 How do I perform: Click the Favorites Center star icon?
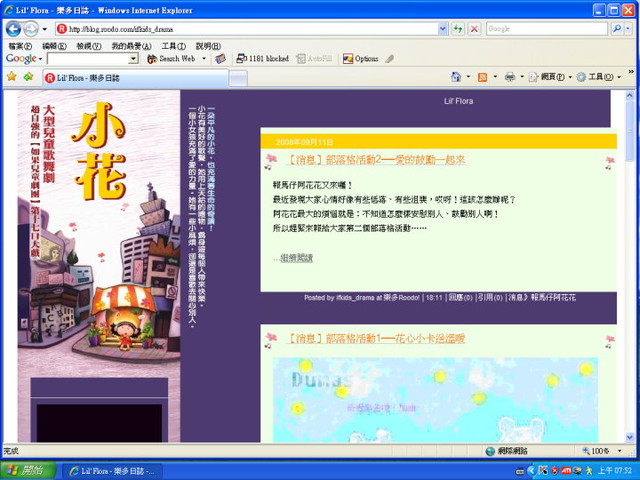click(11, 77)
